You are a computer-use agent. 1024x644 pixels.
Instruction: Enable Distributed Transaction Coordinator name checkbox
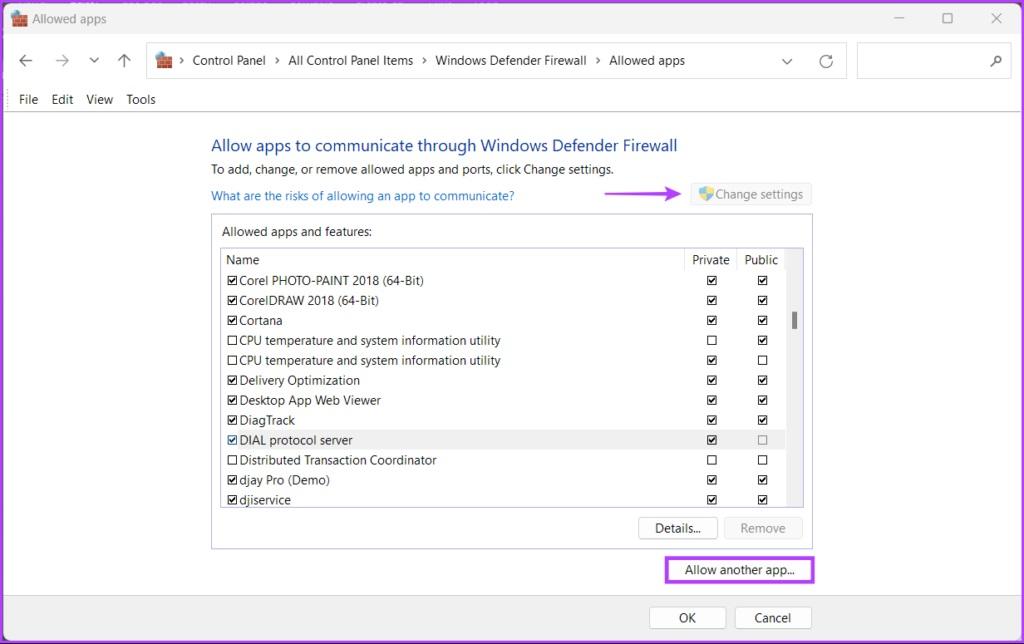tap(232, 460)
